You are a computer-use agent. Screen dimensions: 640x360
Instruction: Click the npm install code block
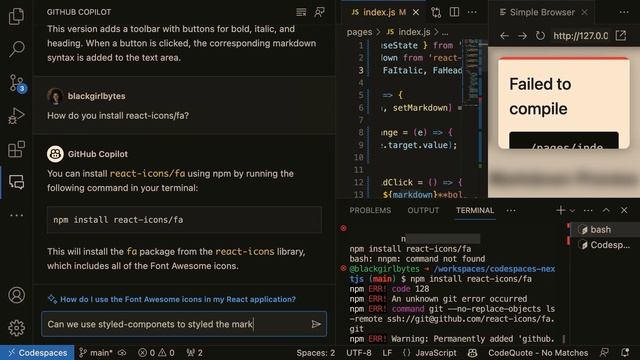pyautogui.click(x=184, y=220)
